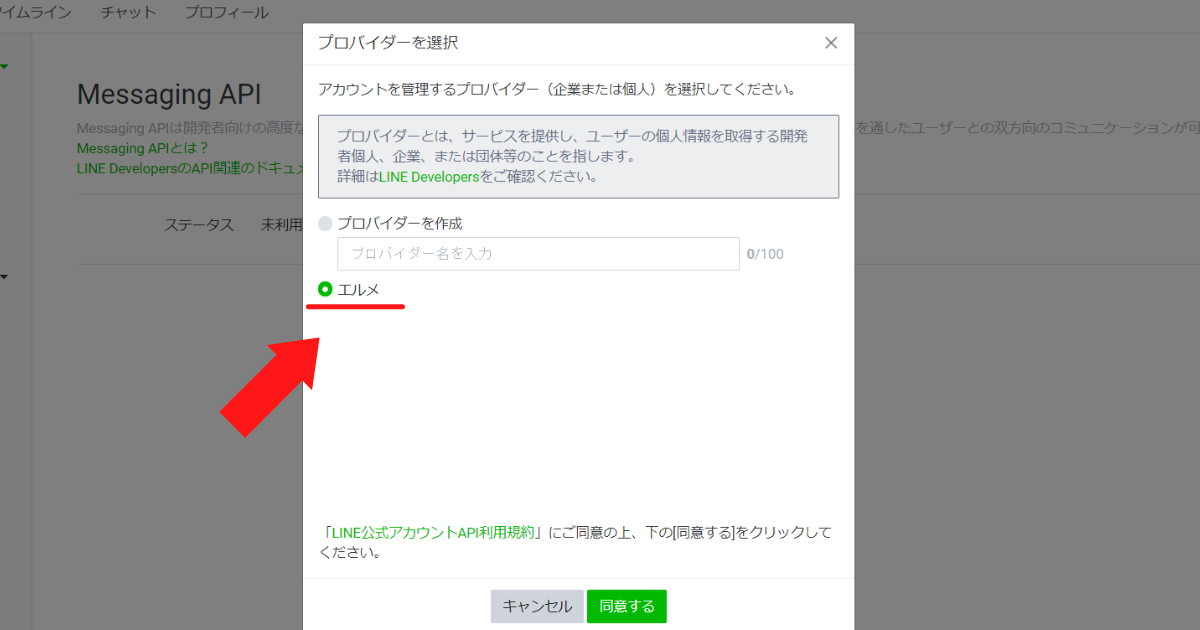This screenshot has width=1200, height=630.
Task: Click the プロバイダー名を入力 input field
Action: tap(538, 253)
